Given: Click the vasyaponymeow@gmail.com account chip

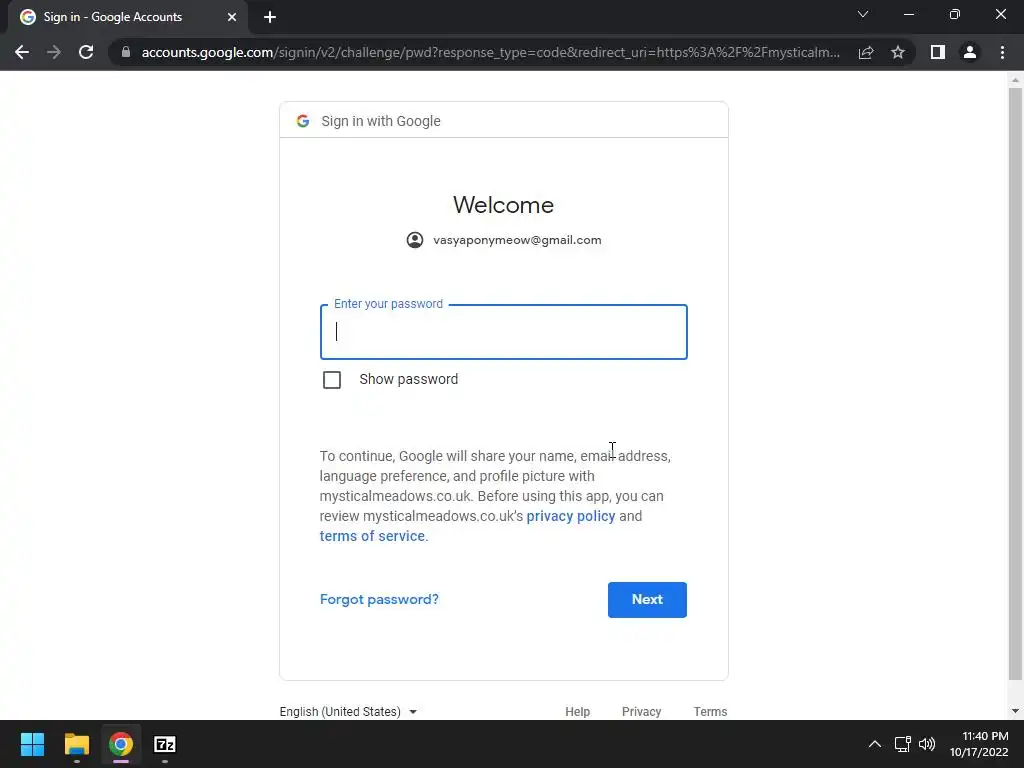Looking at the screenshot, I should (x=504, y=240).
